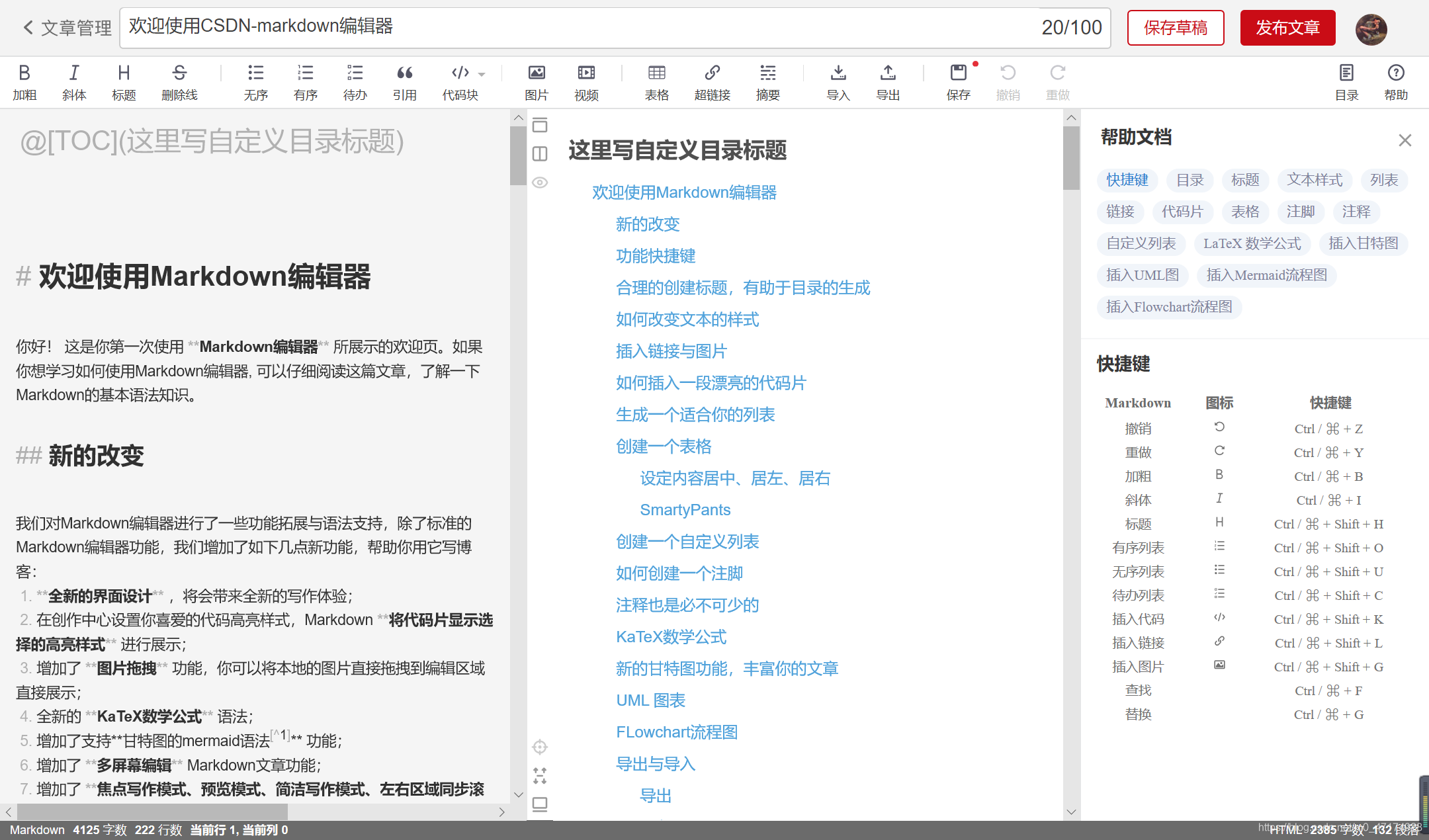Apply italic with 斜体 icon
This screenshot has height=840, width=1429.
pyautogui.click(x=74, y=82)
